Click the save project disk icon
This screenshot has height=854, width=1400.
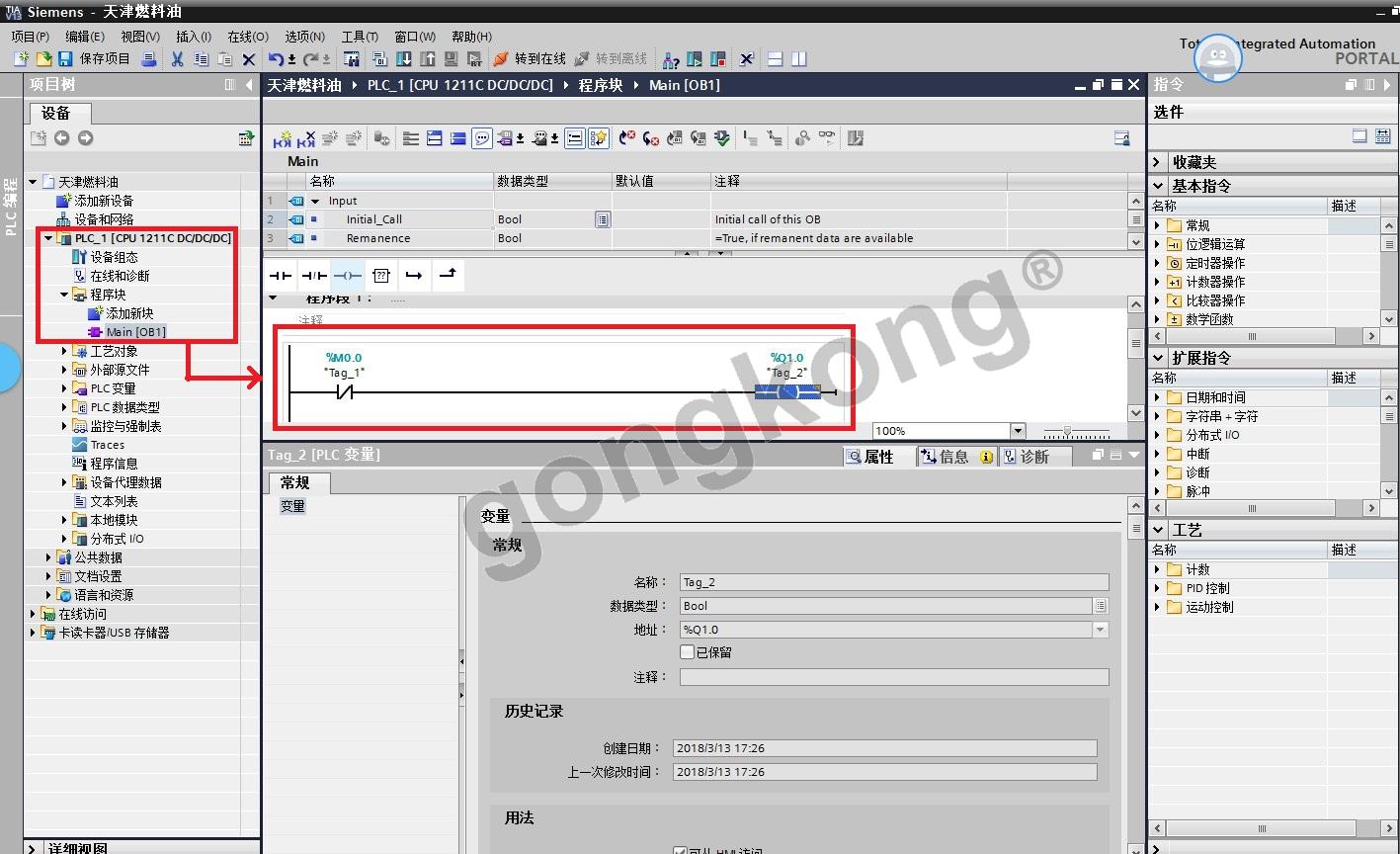pyautogui.click(x=66, y=59)
